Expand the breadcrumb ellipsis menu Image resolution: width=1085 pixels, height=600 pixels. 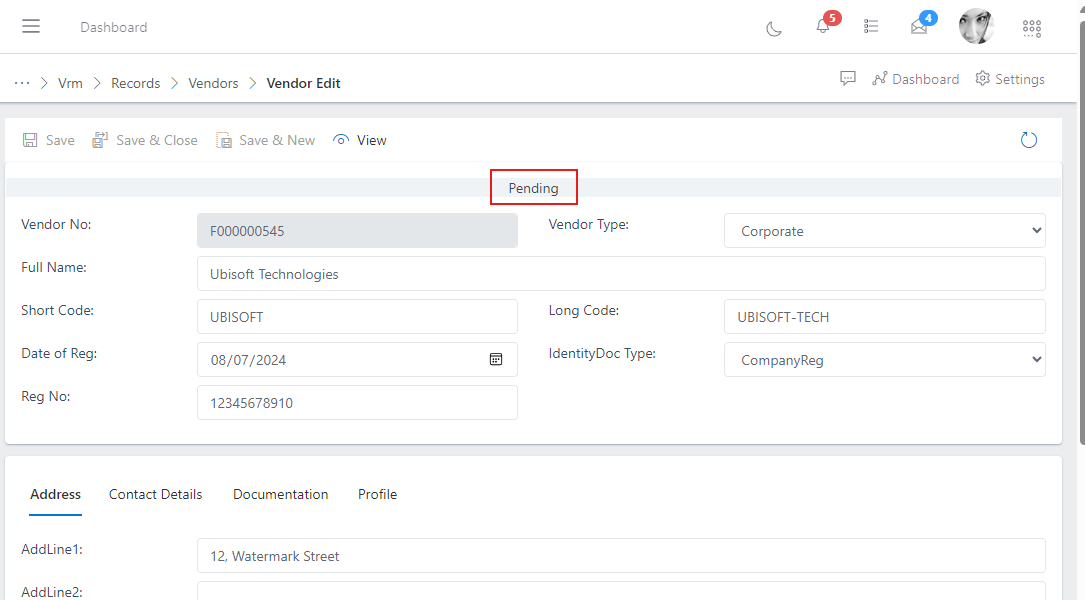click(22, 82)
